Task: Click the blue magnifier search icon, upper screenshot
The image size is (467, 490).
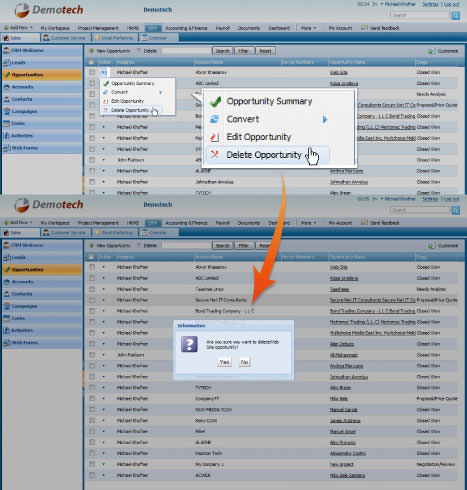Action: pyautogui.click(x=455, y=15)
